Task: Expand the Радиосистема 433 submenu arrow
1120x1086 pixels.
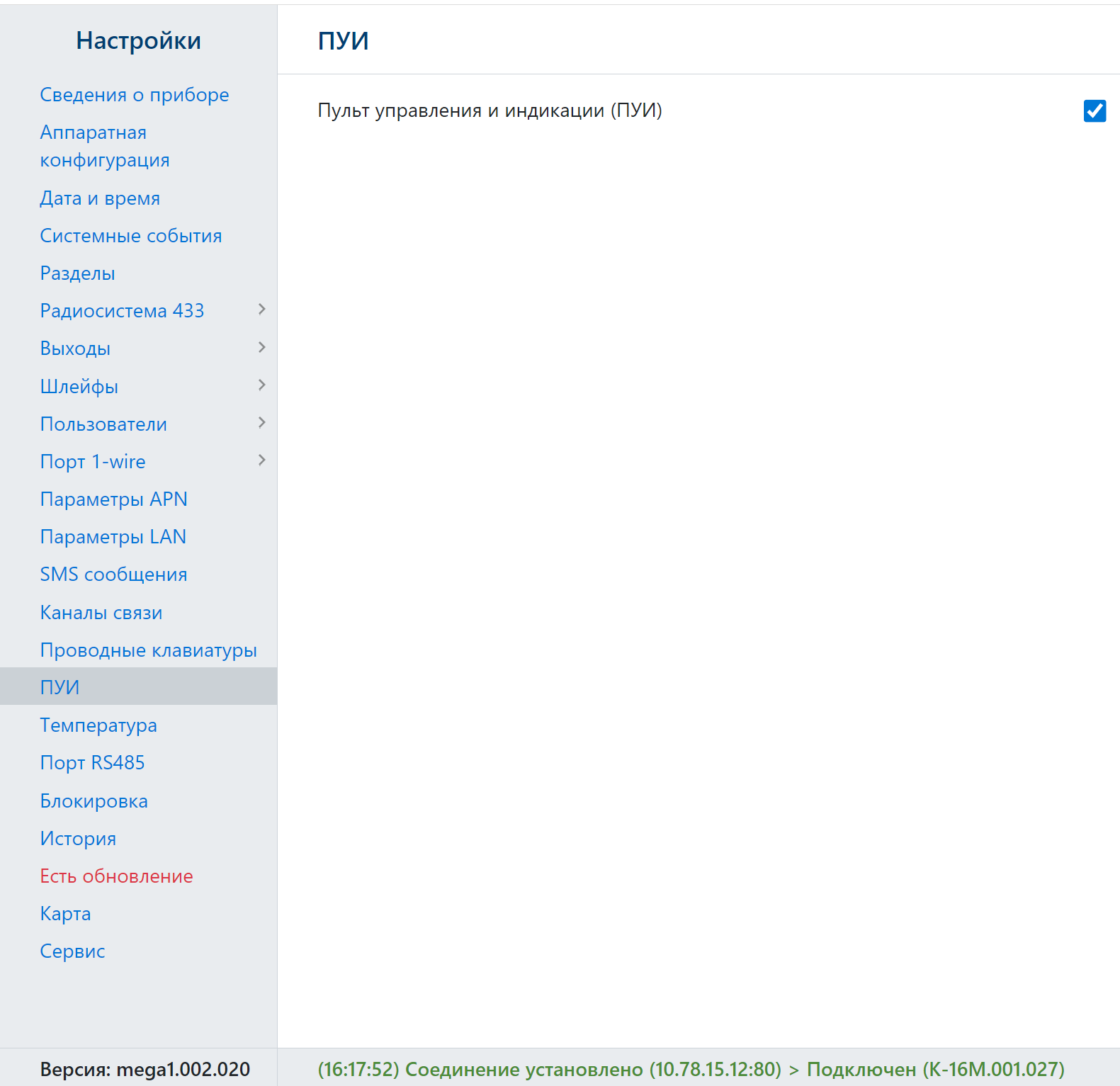Action: (x=261, y=310)
